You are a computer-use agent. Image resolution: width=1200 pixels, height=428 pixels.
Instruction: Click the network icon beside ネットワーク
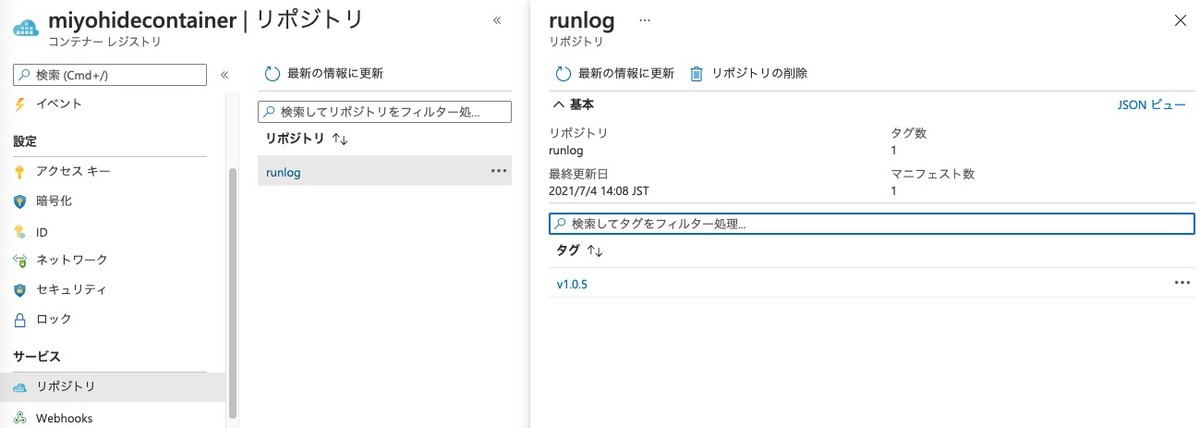pos(19,260)
